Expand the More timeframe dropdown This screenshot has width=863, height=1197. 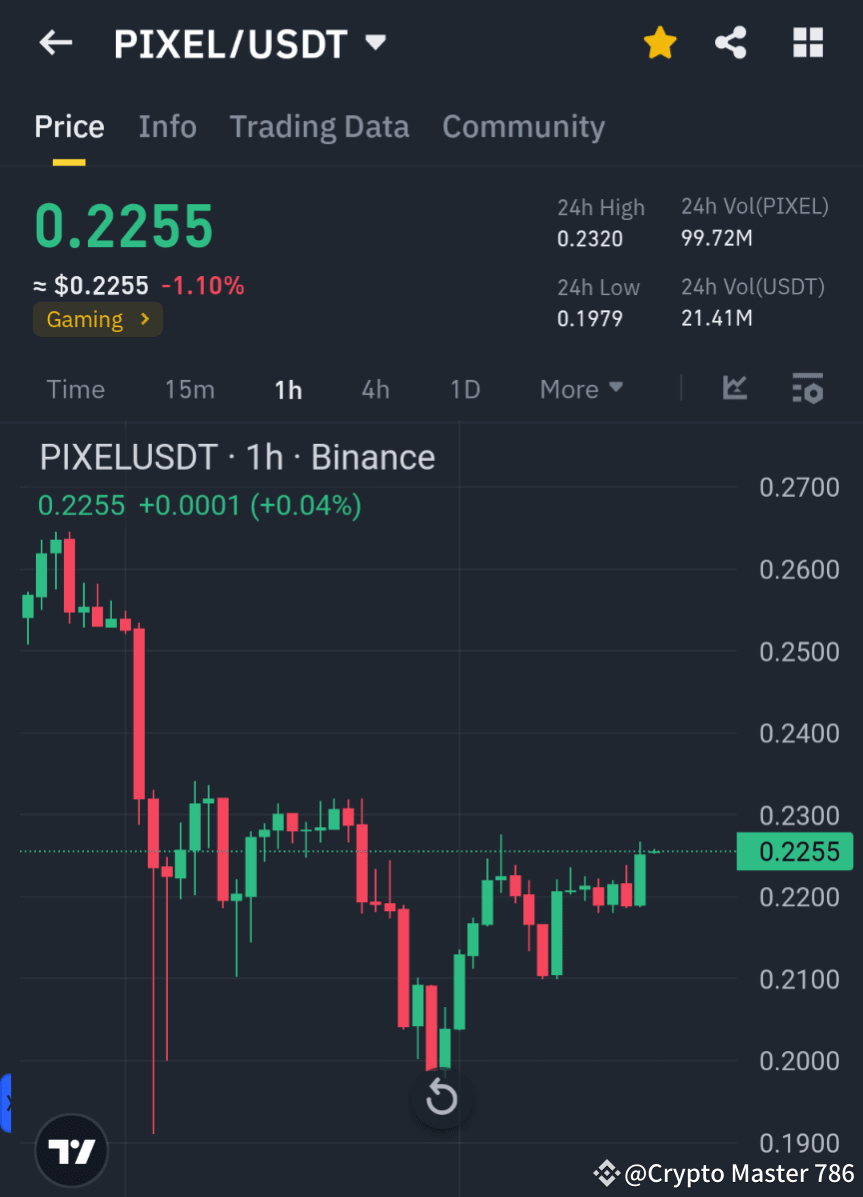coord(581,389)
